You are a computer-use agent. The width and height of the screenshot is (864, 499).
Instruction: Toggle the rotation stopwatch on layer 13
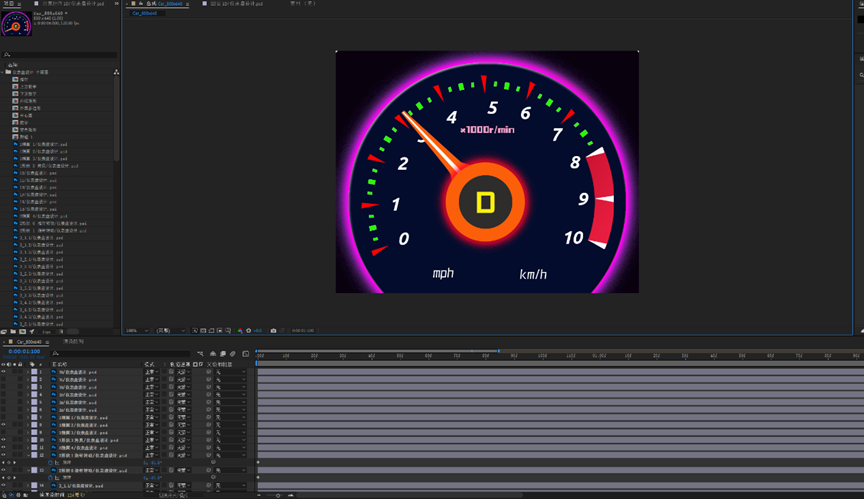[50, 478]
